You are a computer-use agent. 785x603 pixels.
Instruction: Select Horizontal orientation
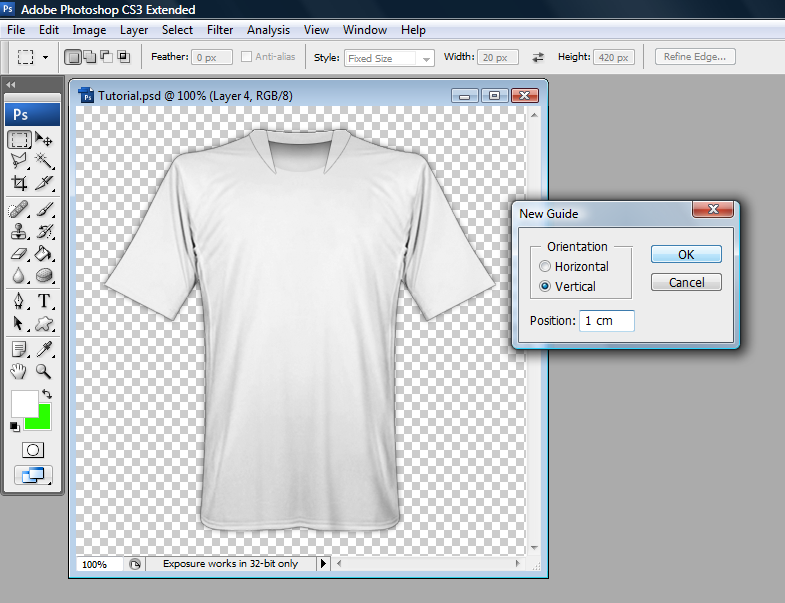[x=545, y=266]
